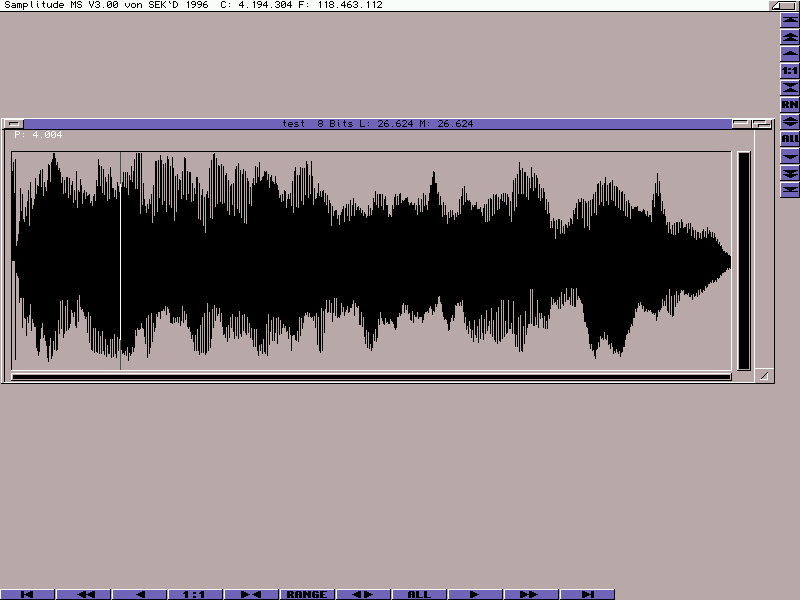Click the double right-arrow scroll button
Viewport: 800px width, 600px height.
[531, 594]
